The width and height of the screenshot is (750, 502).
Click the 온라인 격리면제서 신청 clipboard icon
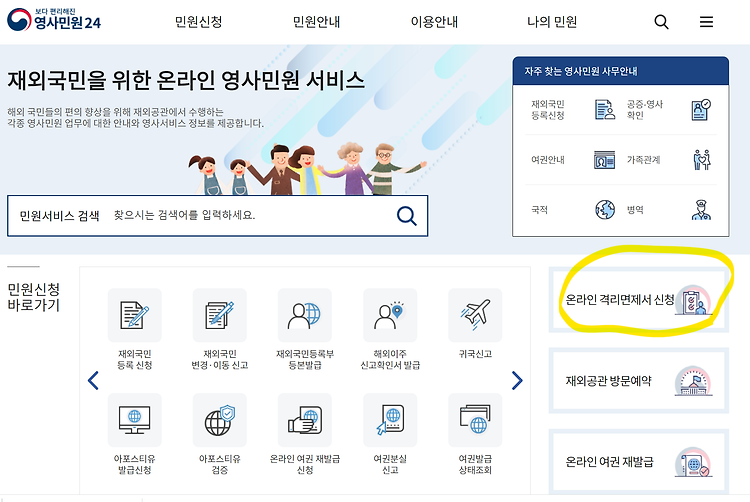[x=693, y=300]
